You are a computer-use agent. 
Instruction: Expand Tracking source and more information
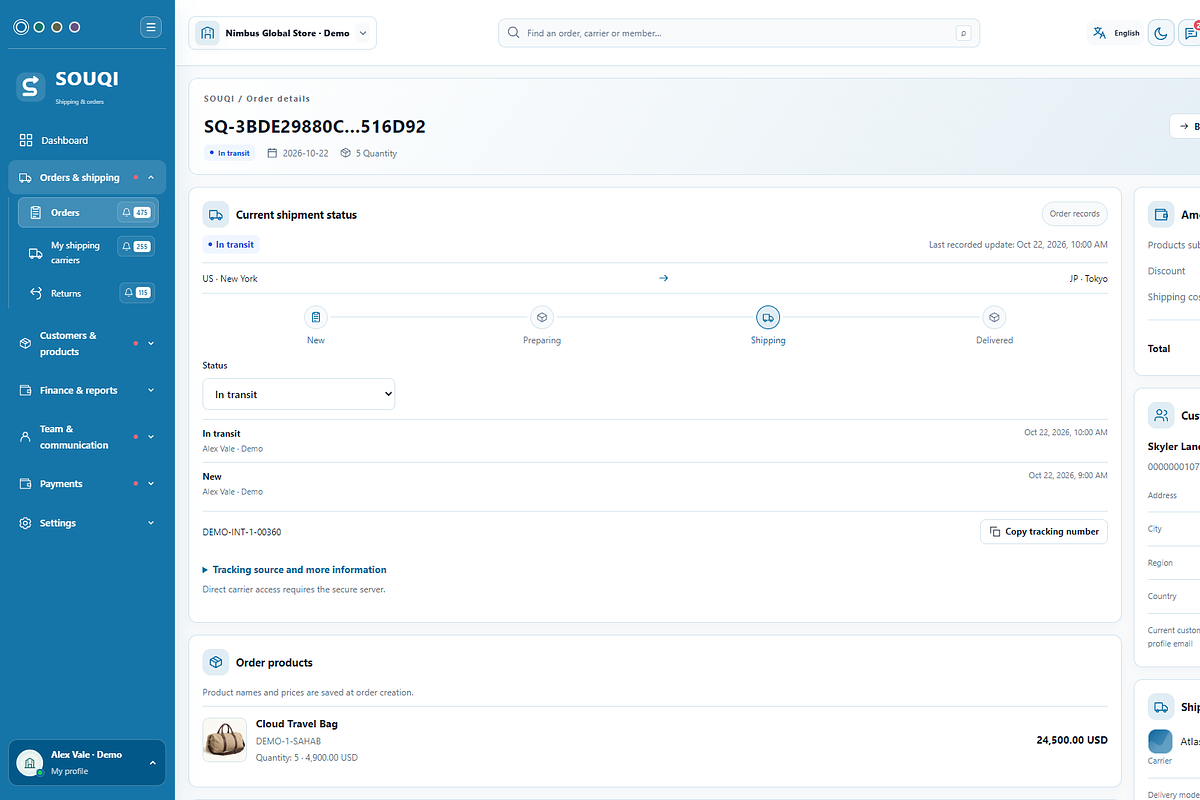[294, 570]
